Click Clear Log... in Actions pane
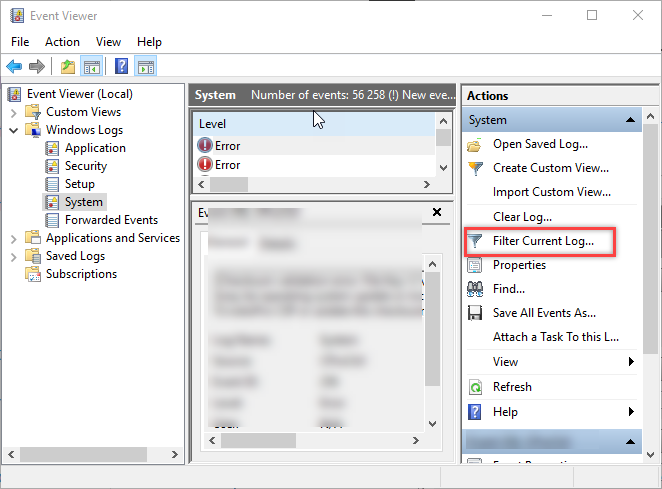This screenshot has height=489, width=662. pos(522,217)
